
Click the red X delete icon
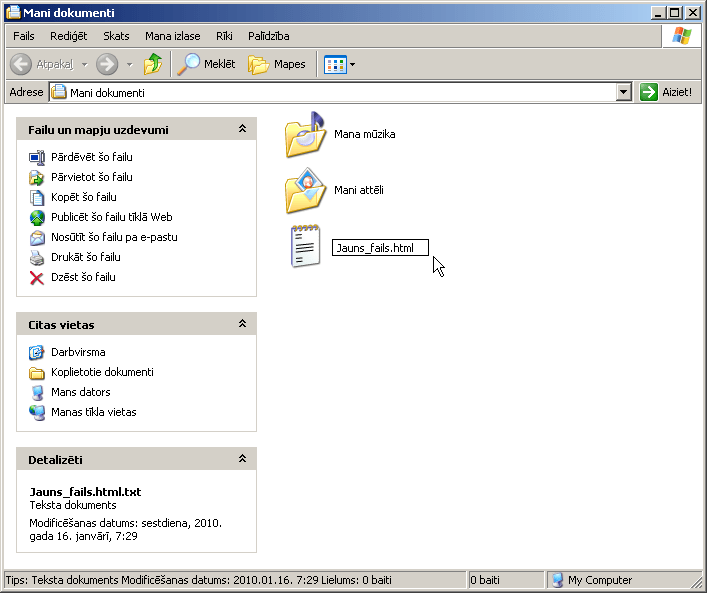[37, 278]
